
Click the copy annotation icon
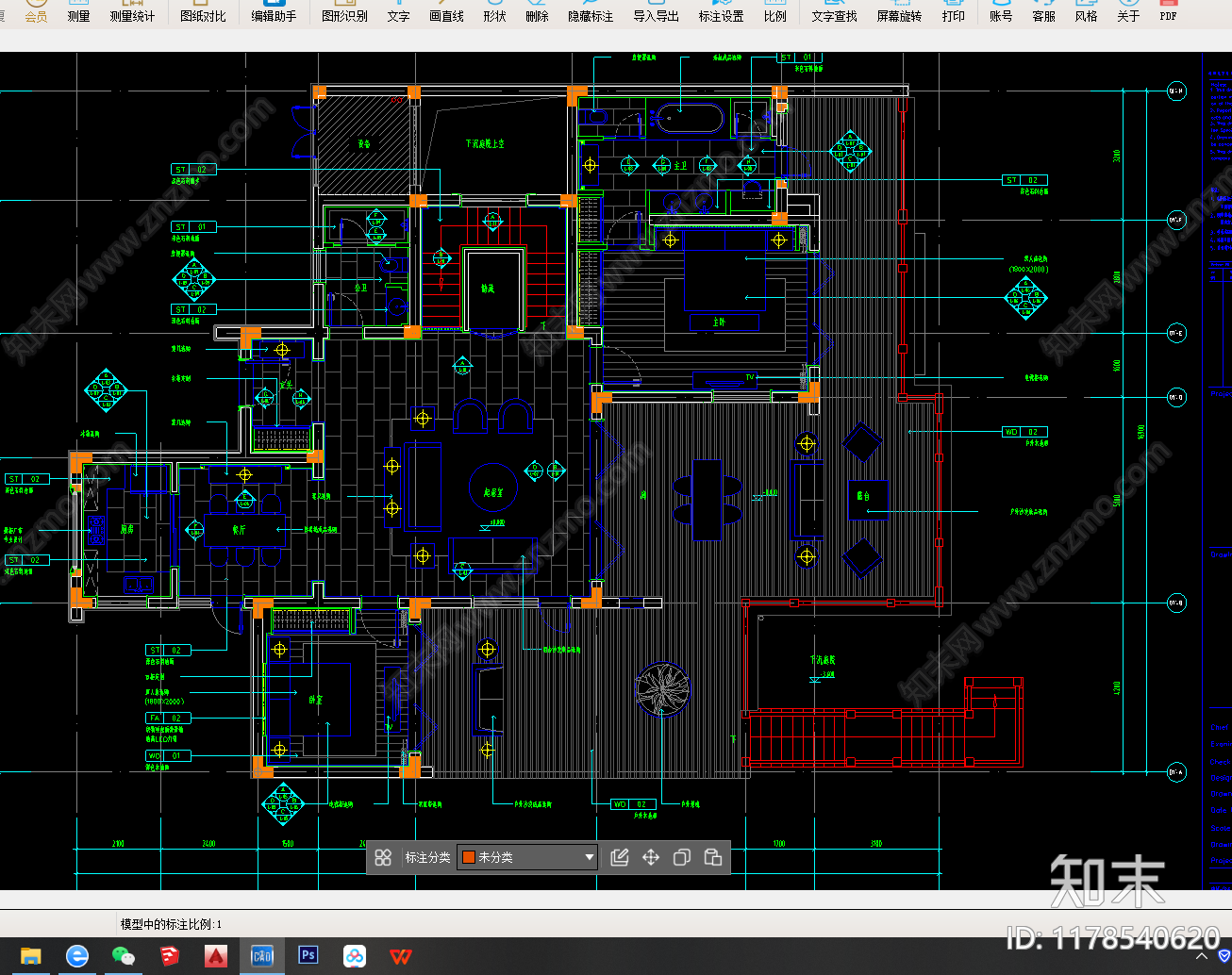click(682, 857)
